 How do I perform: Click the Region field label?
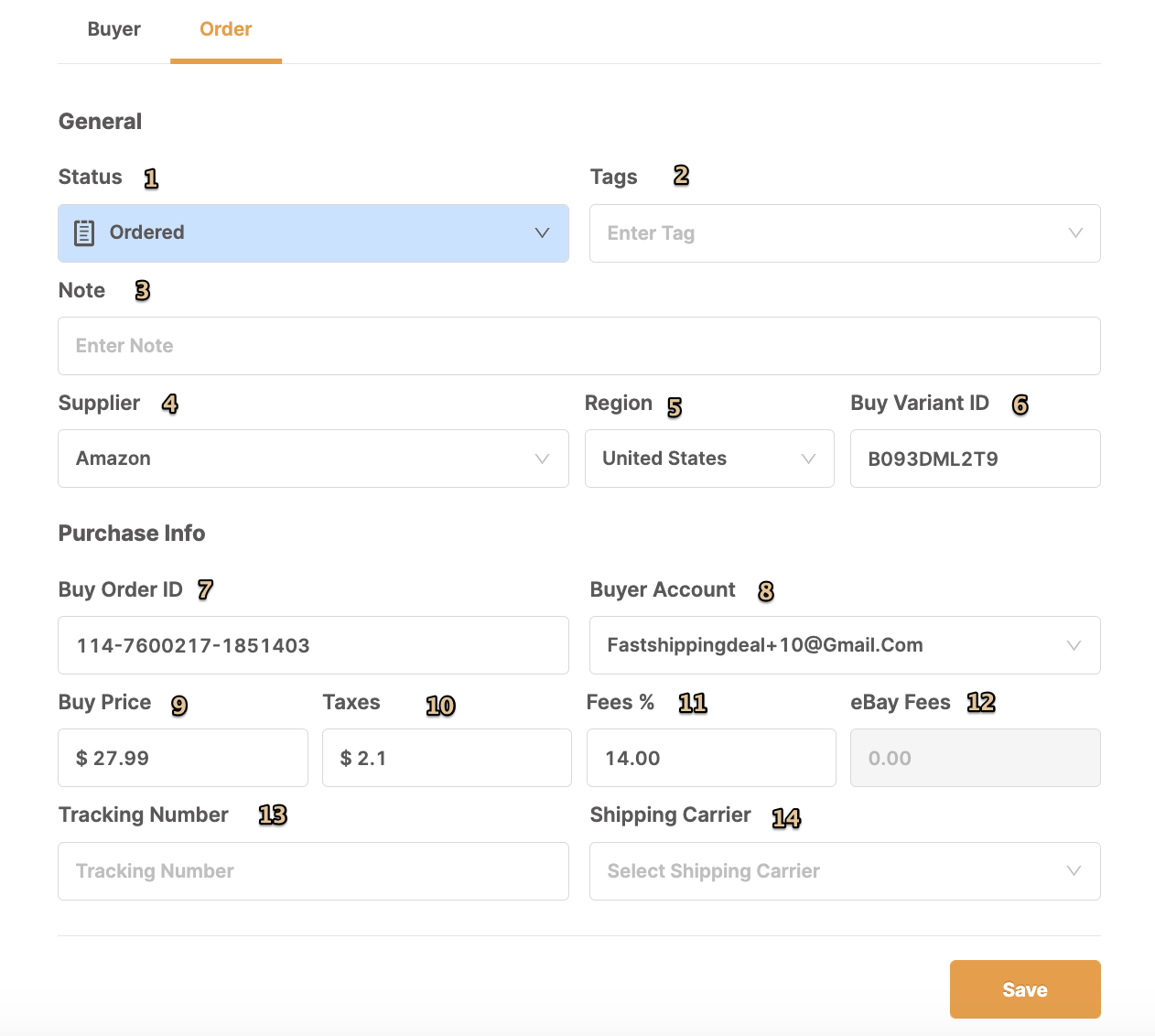click(619, 404)
